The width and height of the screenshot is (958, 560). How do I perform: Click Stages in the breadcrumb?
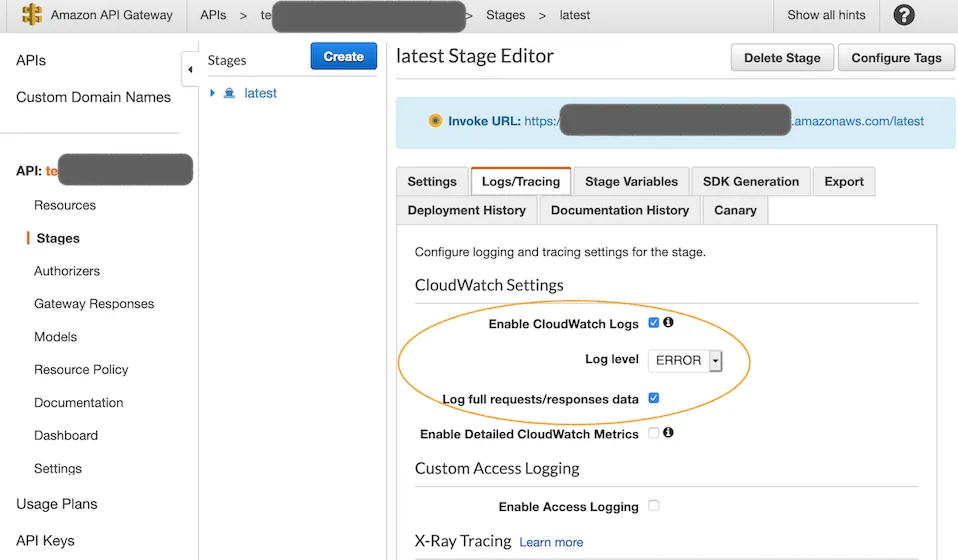505,15
